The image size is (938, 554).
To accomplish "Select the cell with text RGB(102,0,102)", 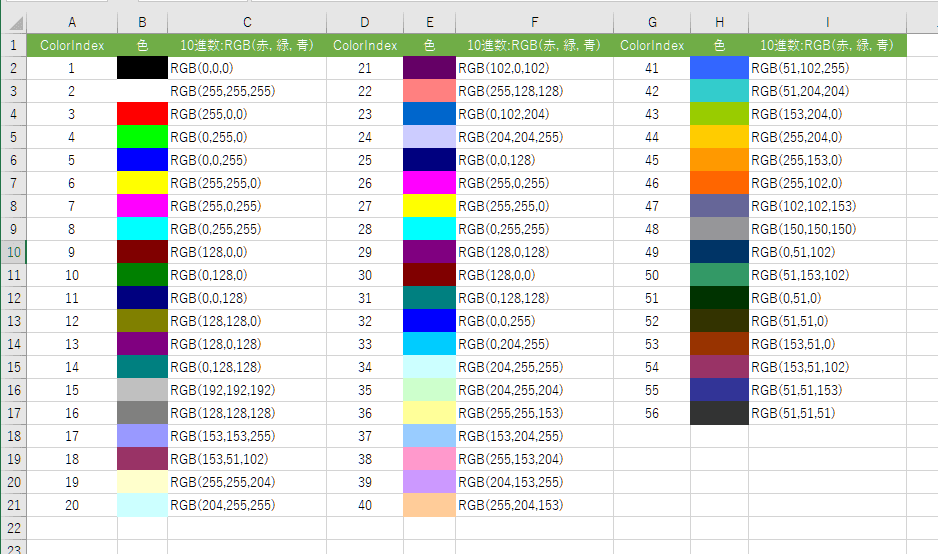I will click(534, 68).
